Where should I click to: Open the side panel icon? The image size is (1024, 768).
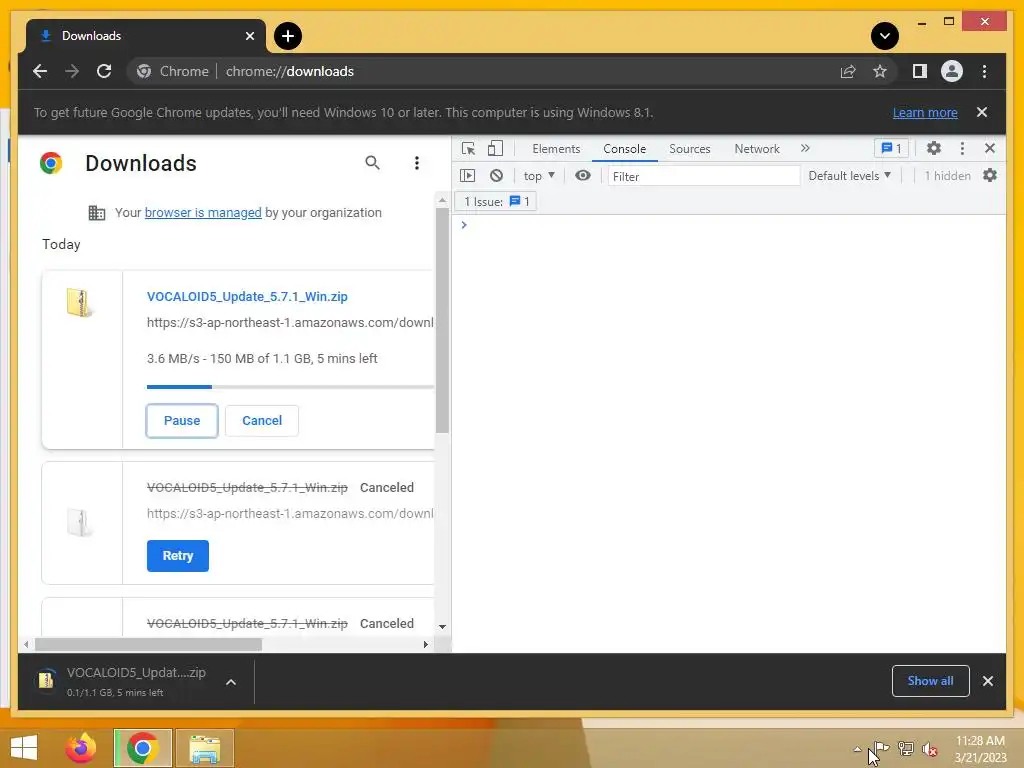tap(920, 71)
